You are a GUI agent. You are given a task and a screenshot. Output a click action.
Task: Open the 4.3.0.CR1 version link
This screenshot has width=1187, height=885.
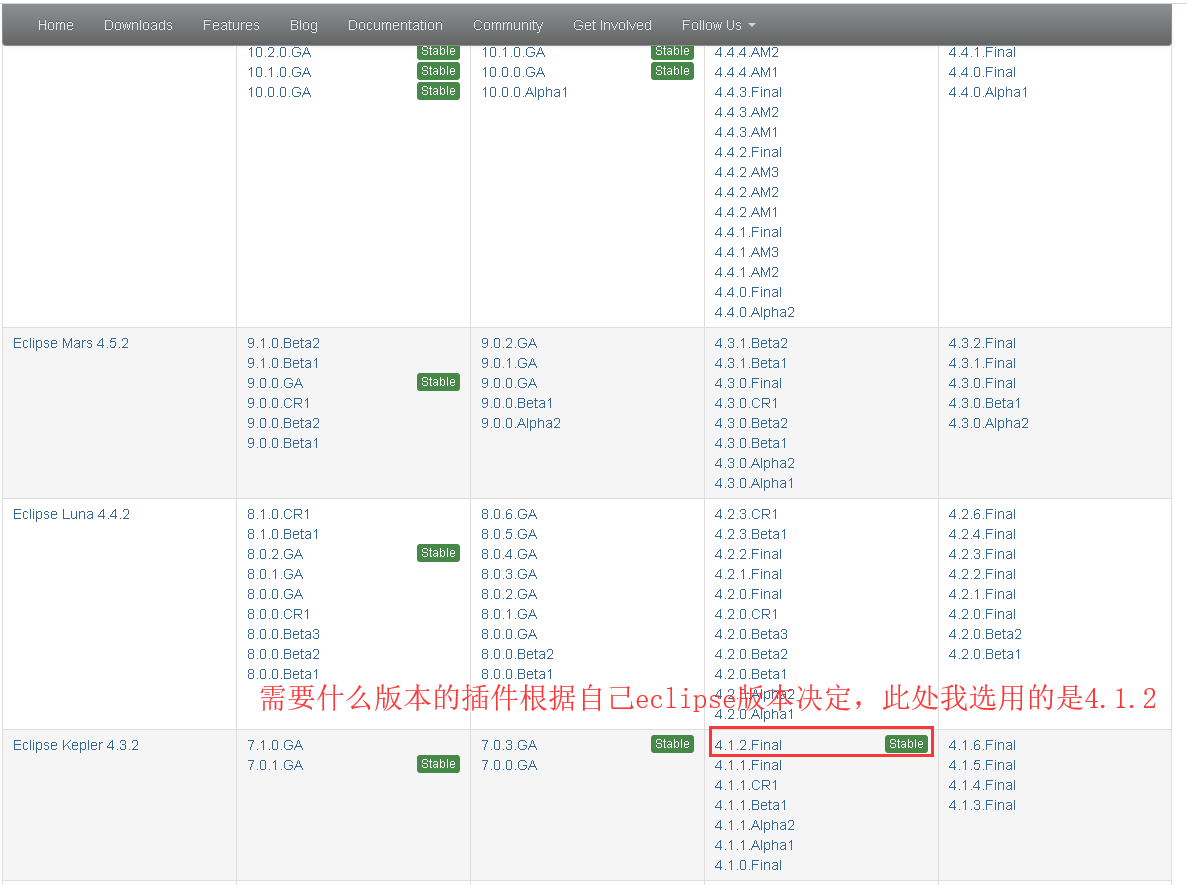[x=746, y=404]
